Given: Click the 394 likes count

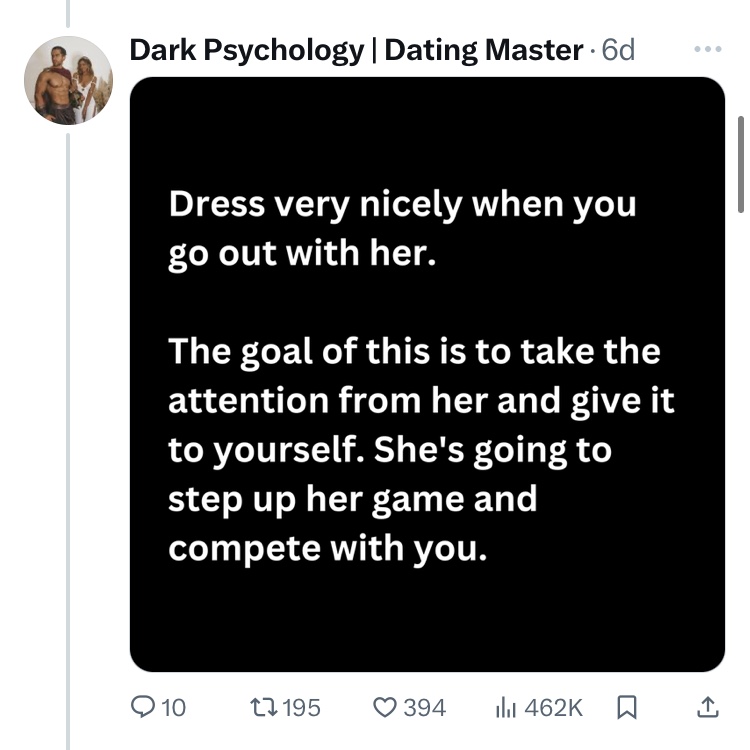Looking at the screenshot, I should tap(424, 707).
